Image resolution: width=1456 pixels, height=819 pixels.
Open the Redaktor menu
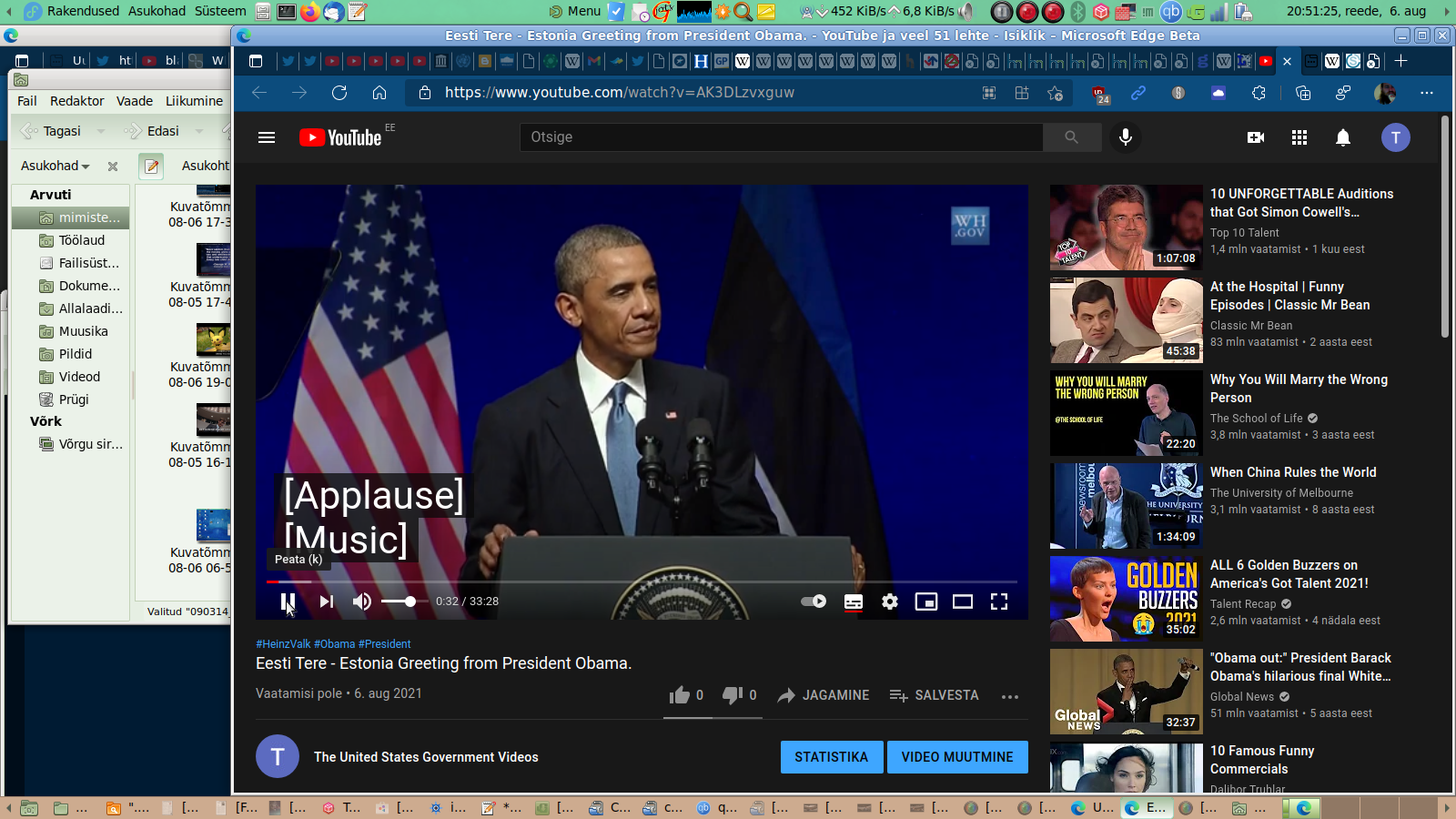tap(76, 101)
